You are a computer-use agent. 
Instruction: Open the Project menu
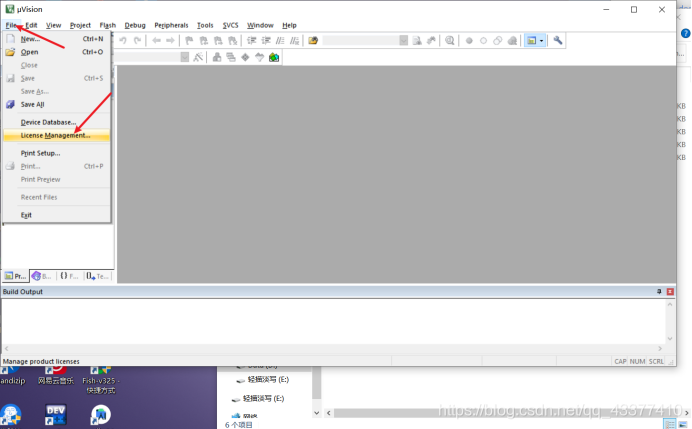pos(80,25)
